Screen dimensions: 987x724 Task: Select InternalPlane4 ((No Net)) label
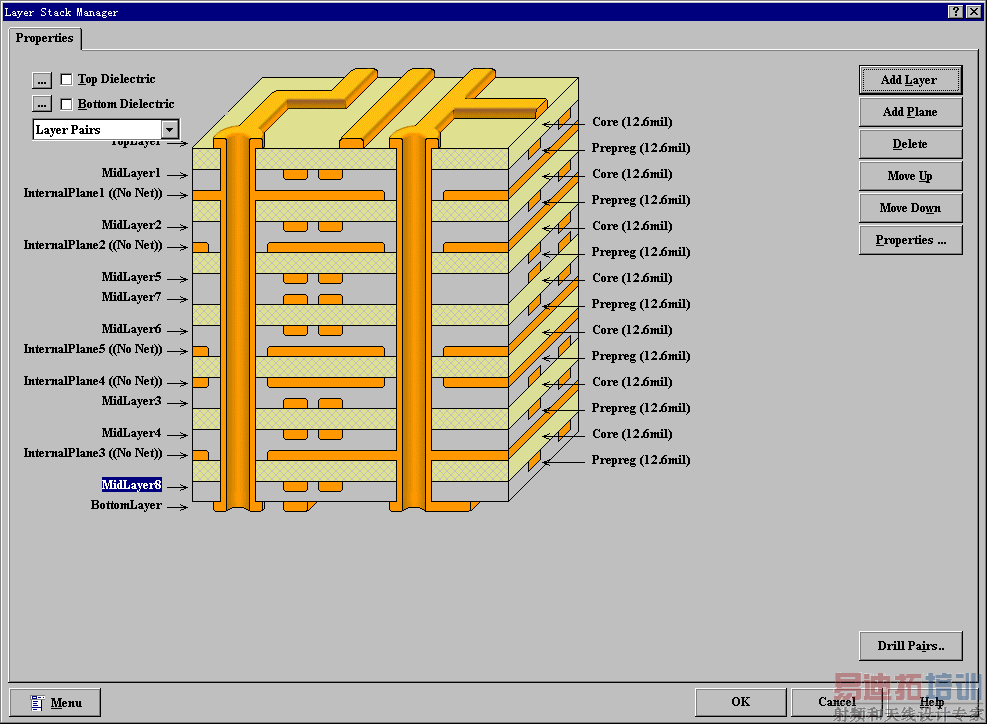coord(93,381)
